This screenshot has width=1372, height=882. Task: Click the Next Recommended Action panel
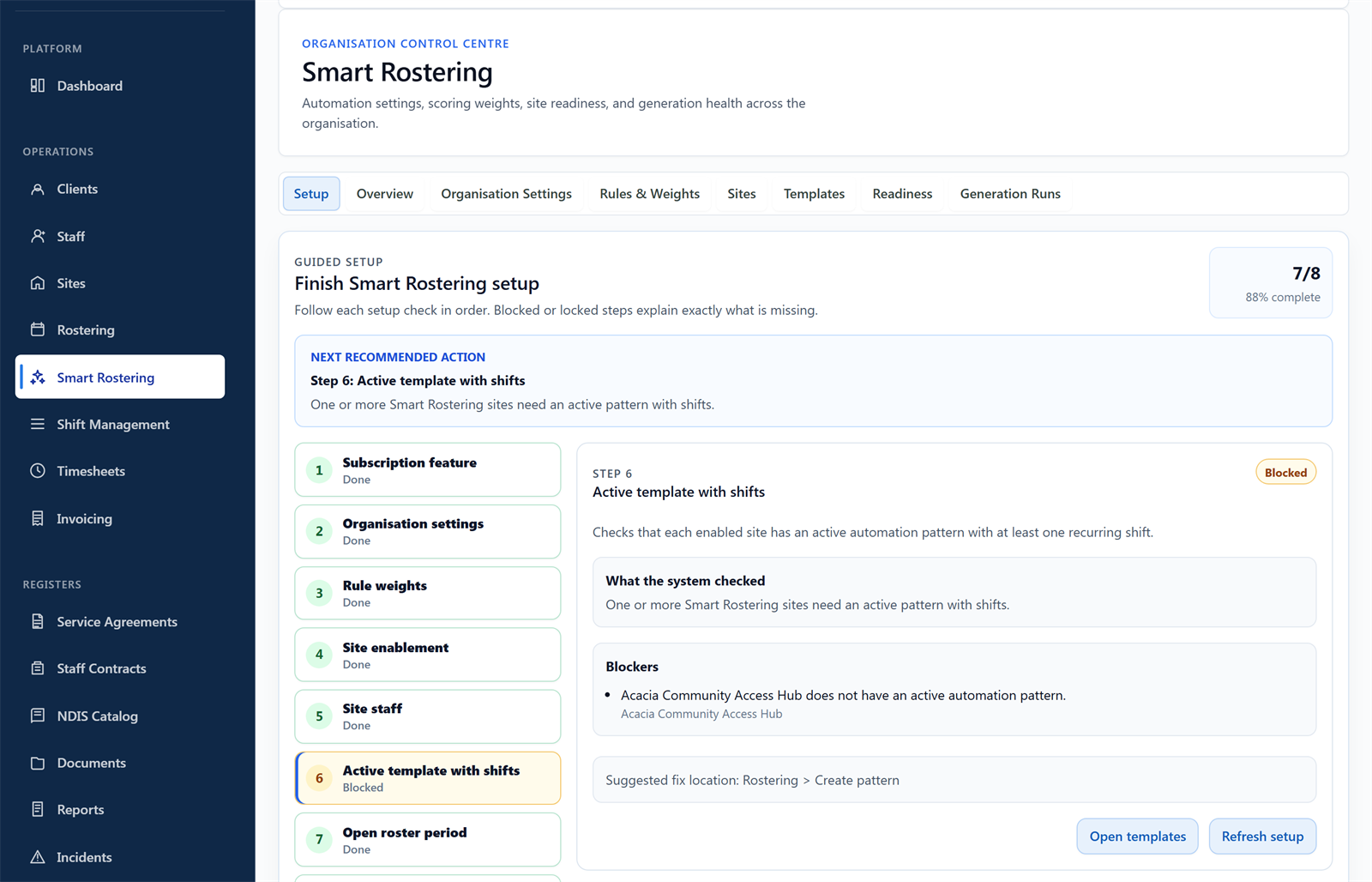[x=813, y=381]
